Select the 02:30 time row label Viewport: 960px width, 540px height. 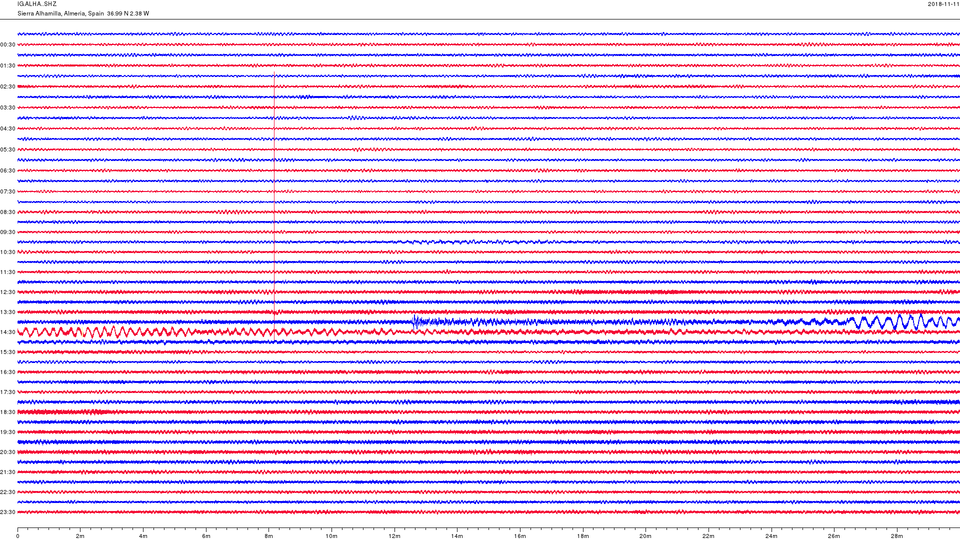7,87
